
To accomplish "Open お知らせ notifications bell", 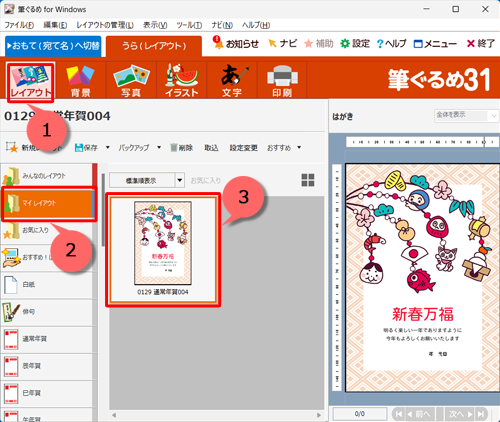I will pos(236,43).
